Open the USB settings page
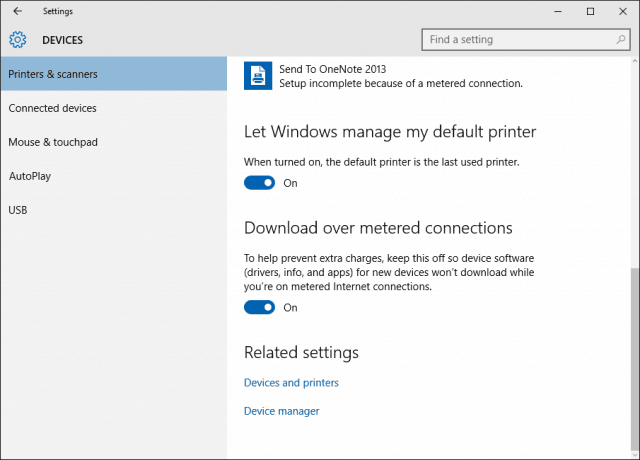640x460 pixels. [x=114, y=210]
